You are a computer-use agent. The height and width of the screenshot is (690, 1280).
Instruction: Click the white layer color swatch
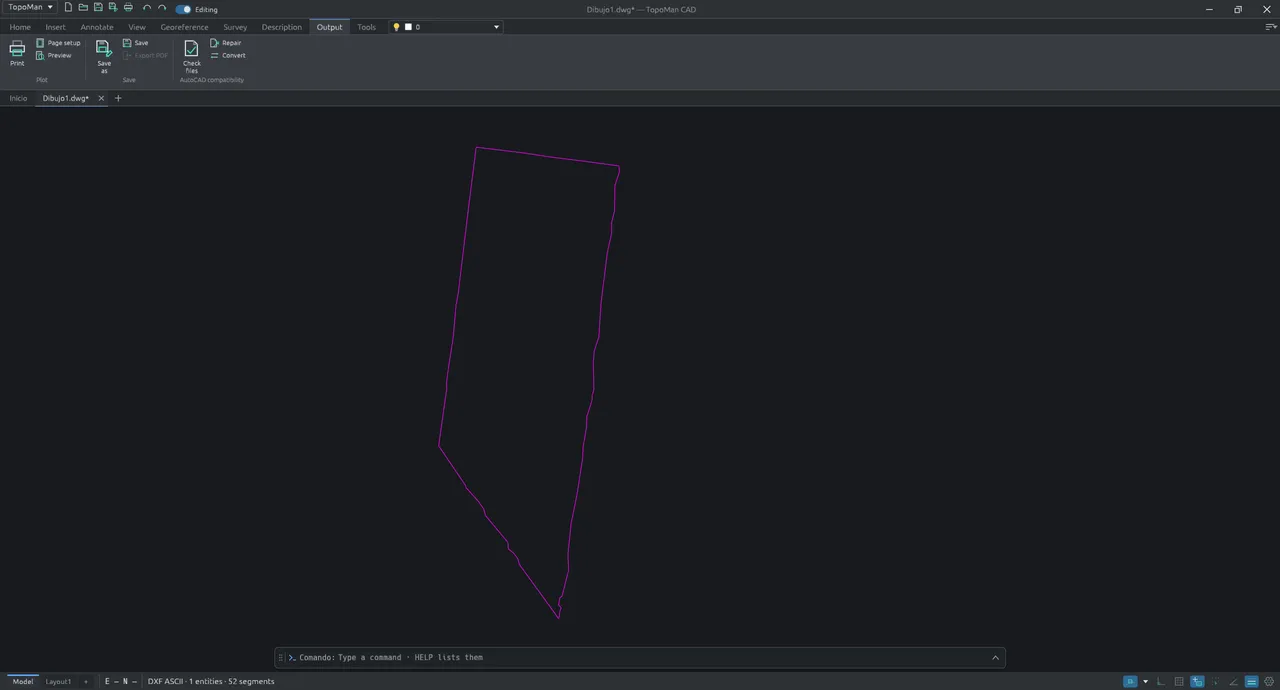[408, 27]
